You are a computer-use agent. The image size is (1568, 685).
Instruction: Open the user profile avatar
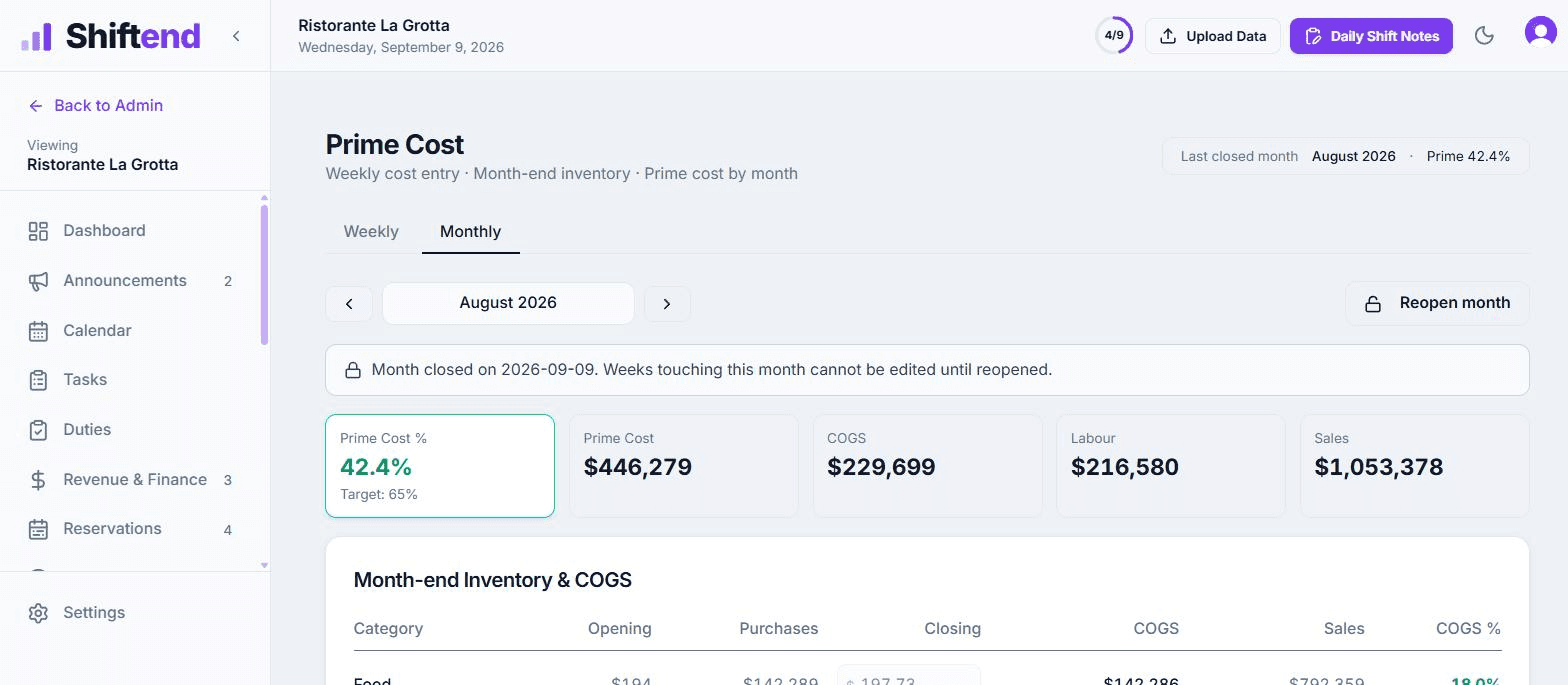click(1541, 32)
